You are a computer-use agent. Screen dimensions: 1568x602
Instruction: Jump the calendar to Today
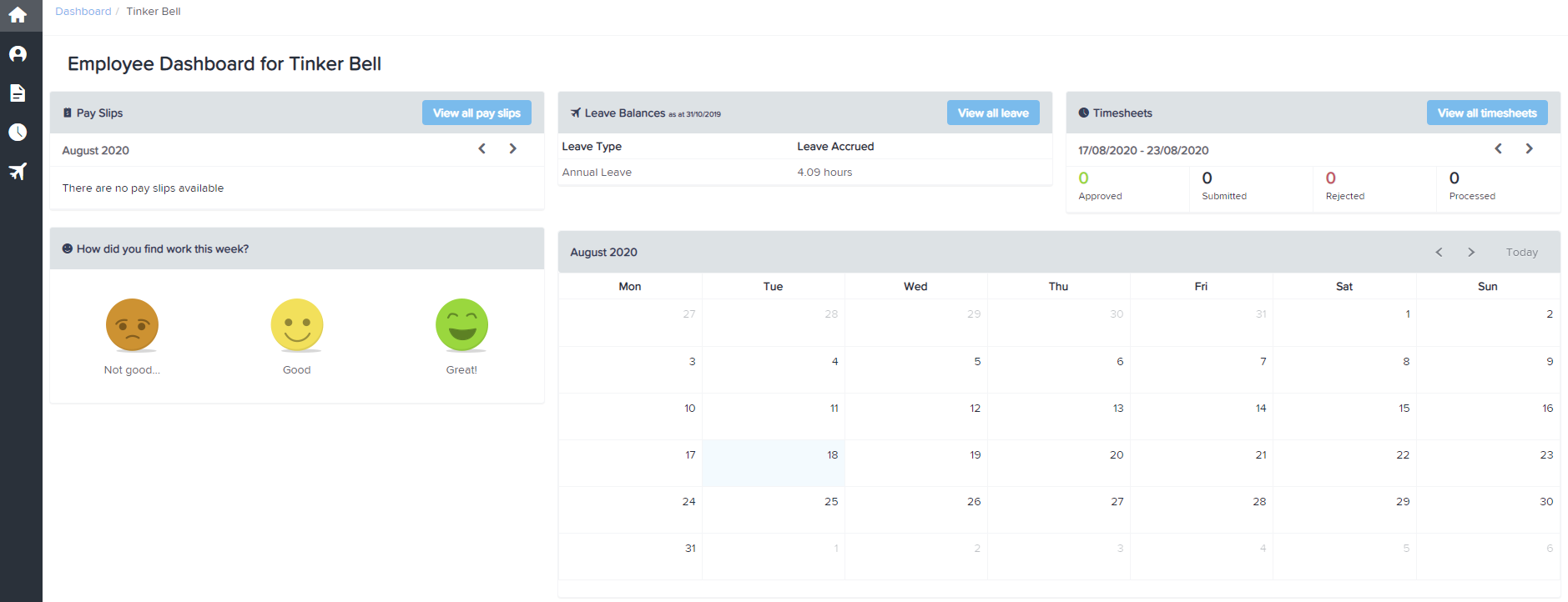click(x=1522, y=252)
